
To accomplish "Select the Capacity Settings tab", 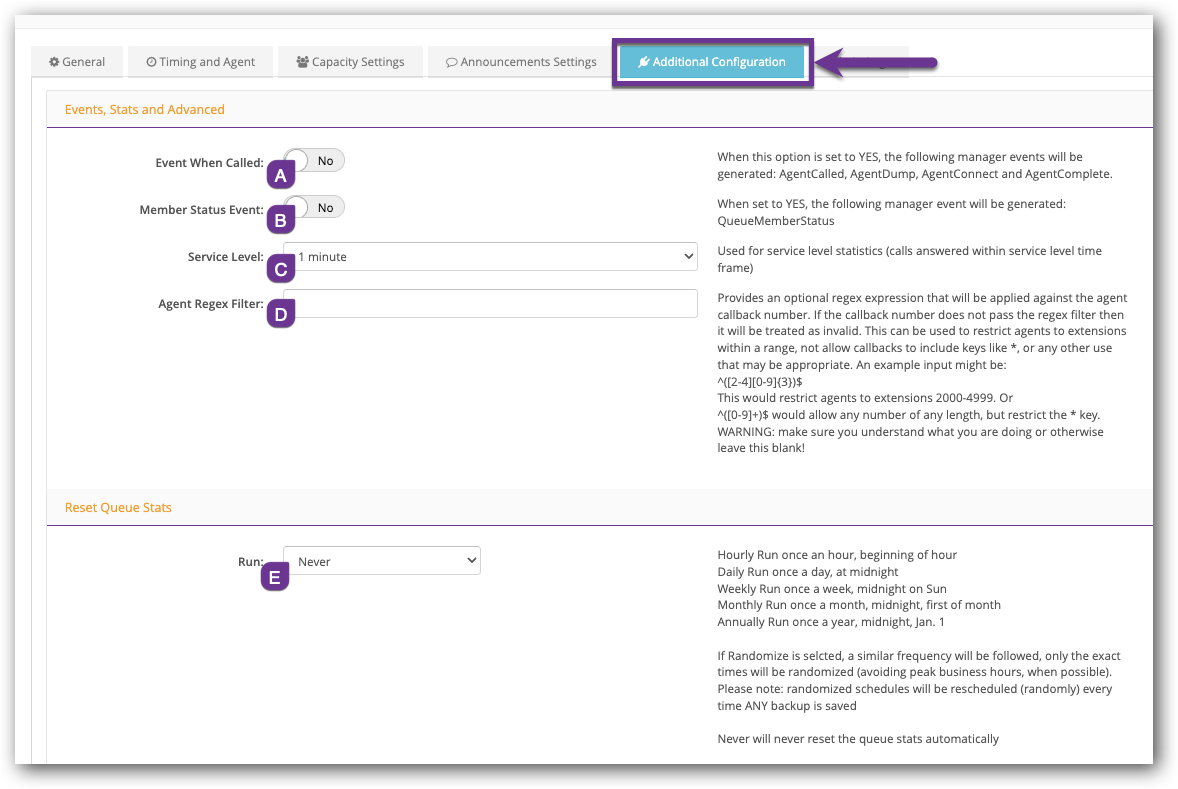I will click(x=350, y=61).
